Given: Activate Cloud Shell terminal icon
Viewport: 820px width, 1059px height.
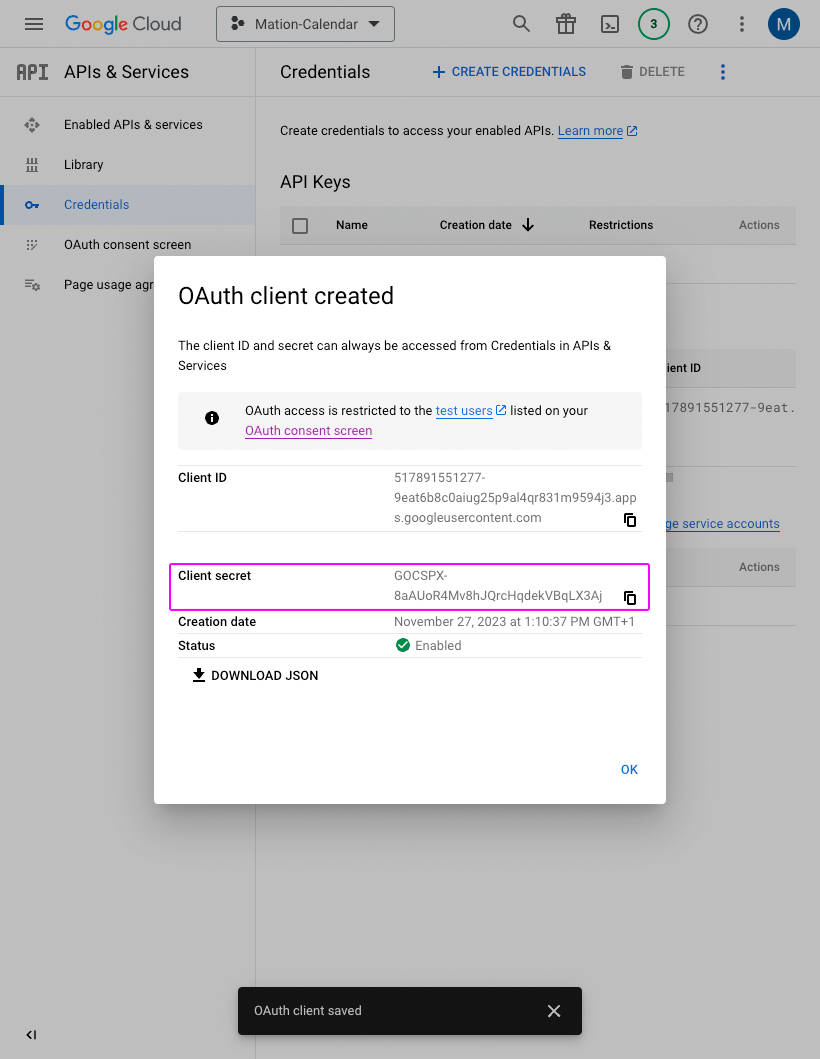Looking at the screenshot, I should click(610, 24).
